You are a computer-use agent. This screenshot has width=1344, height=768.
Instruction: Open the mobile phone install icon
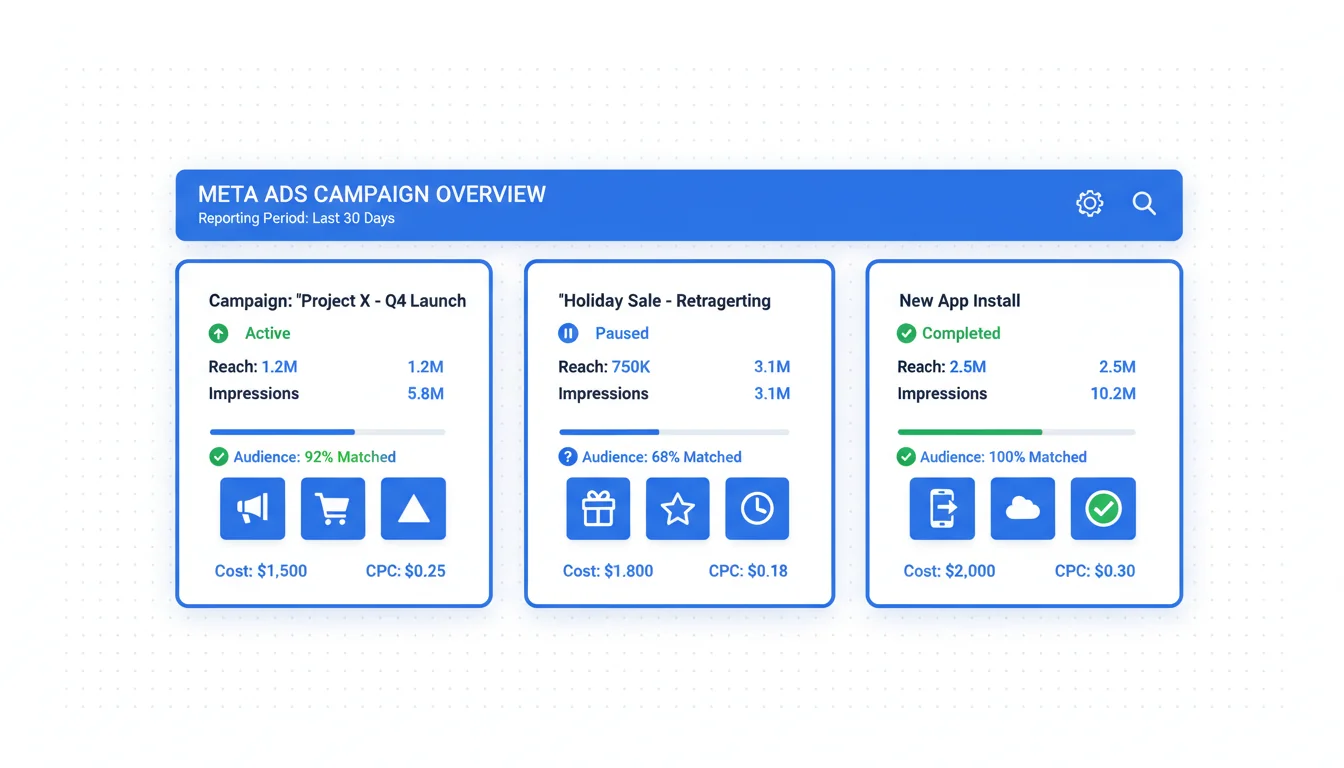click(x=942, y=509)
